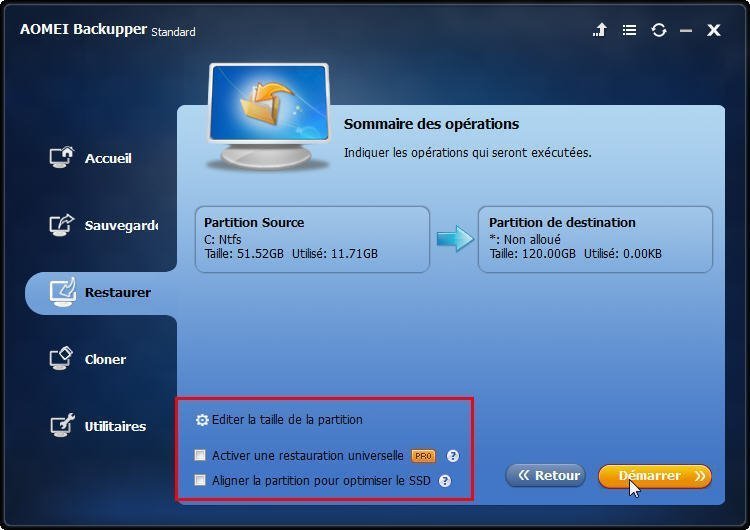The image size is (750, 530).
Task: Click the refresh icon in title bar
Action: (659, 31)
